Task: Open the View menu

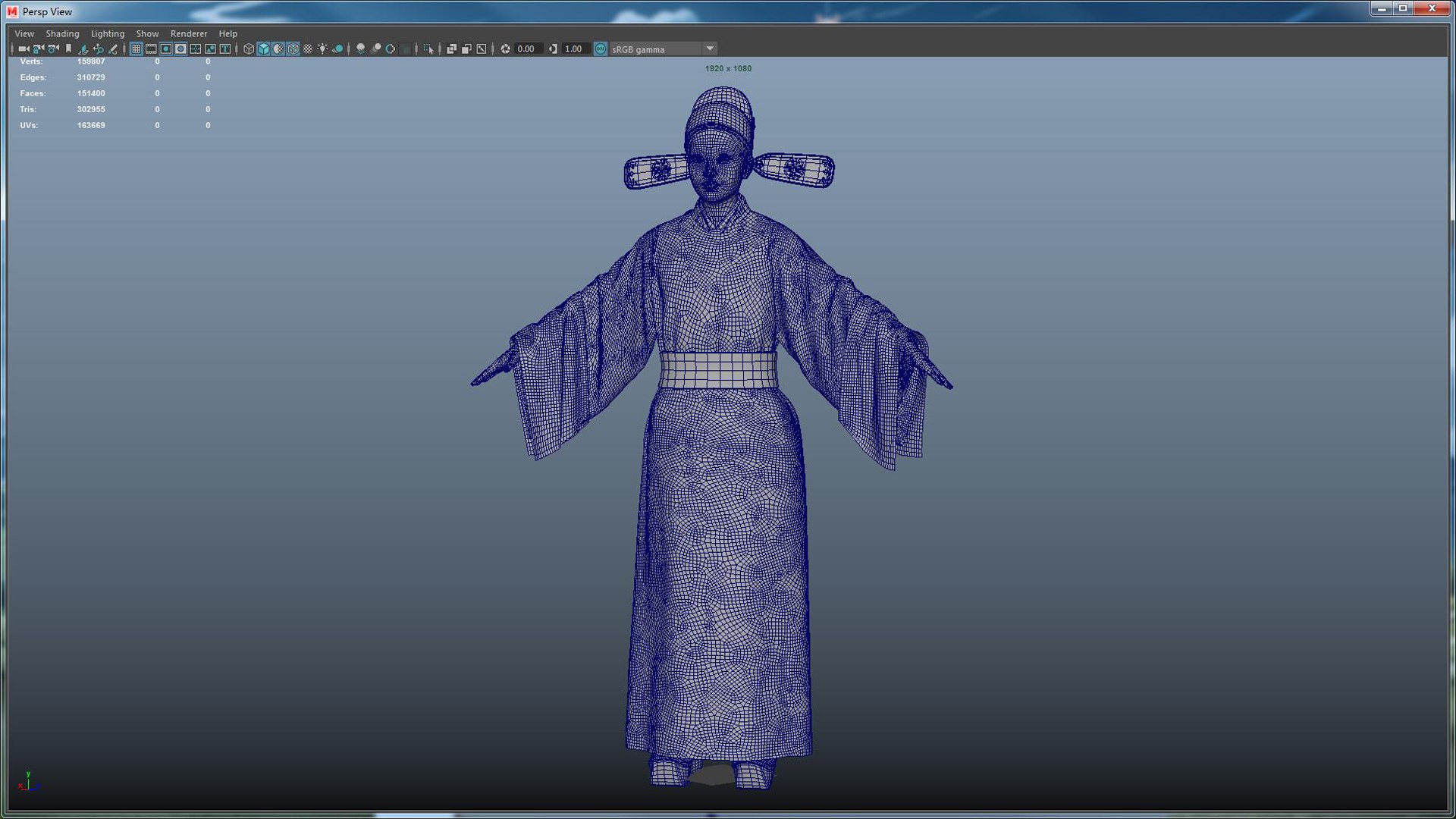Action: point(24,33)
